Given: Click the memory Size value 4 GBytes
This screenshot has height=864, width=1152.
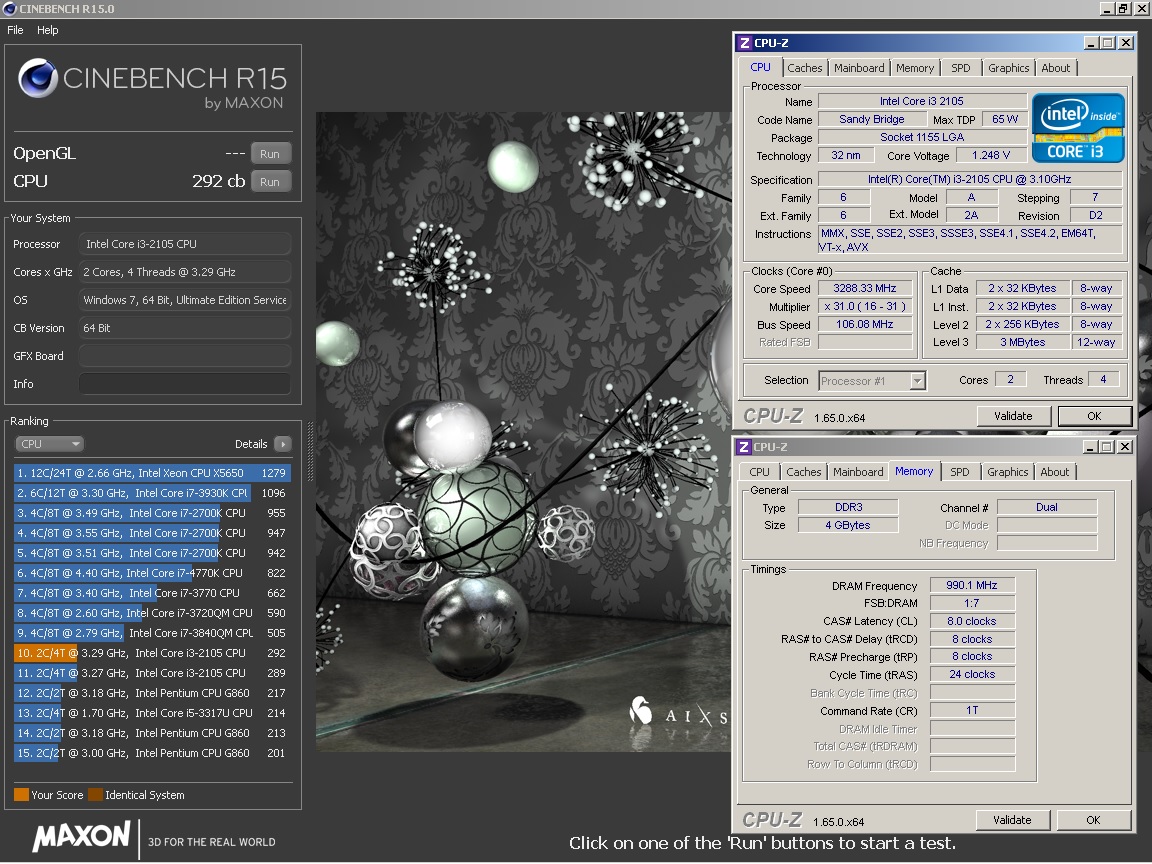Looking at the screenshot, I should click(x=848, y=525).
